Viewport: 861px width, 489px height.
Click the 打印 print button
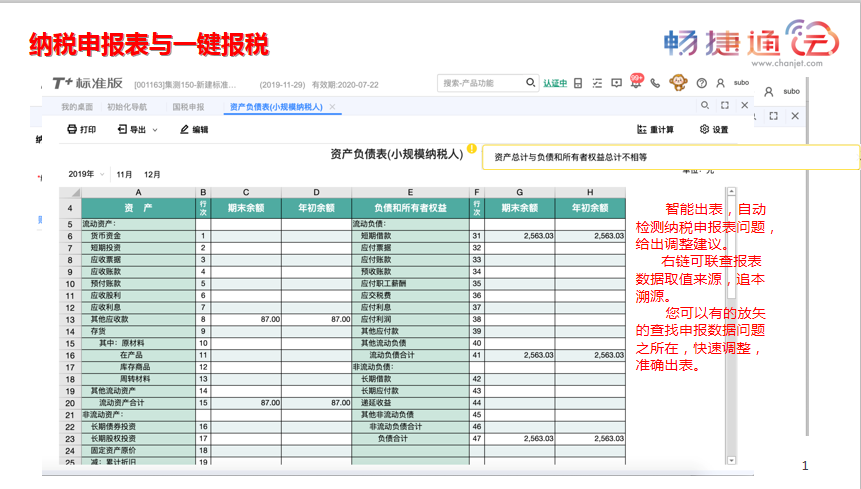click(x=81, y=130)
